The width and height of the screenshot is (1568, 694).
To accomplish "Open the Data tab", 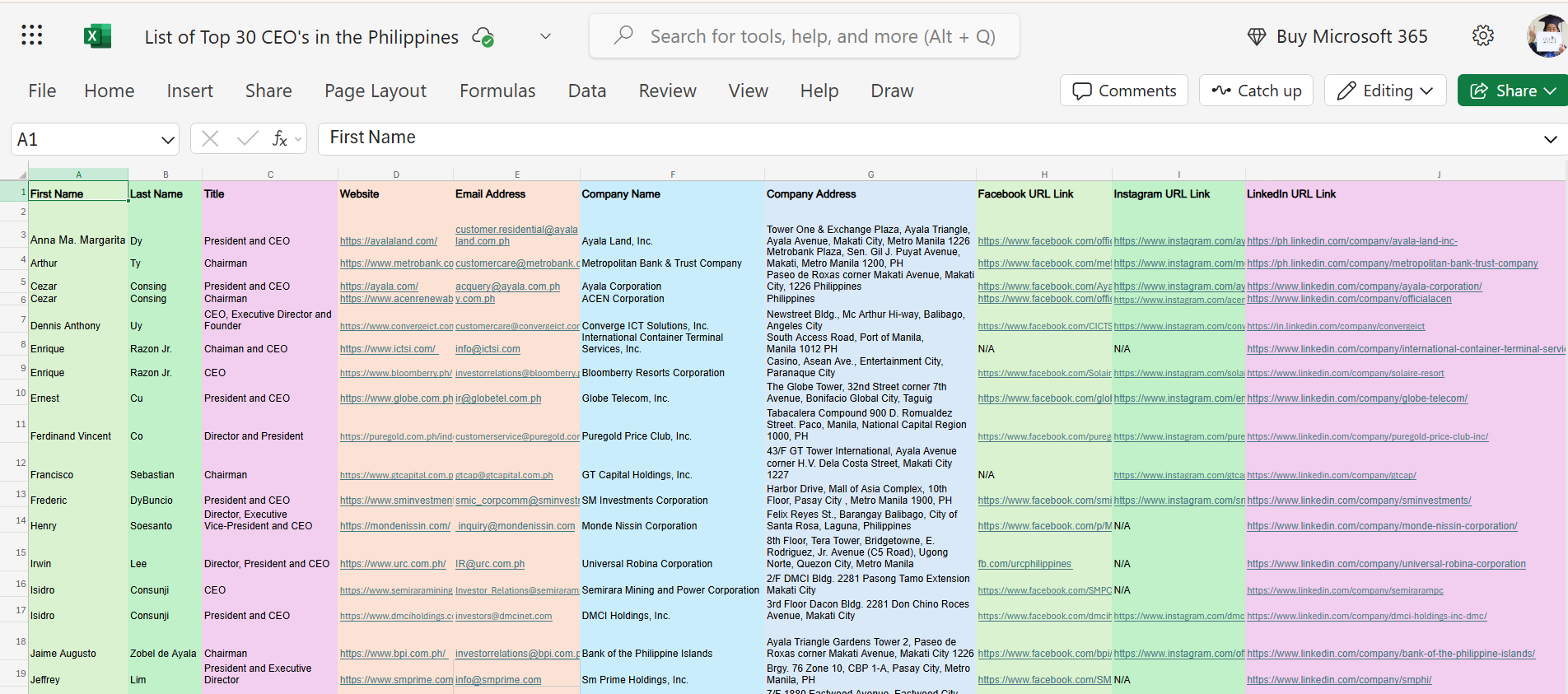I will coord(587,91).
